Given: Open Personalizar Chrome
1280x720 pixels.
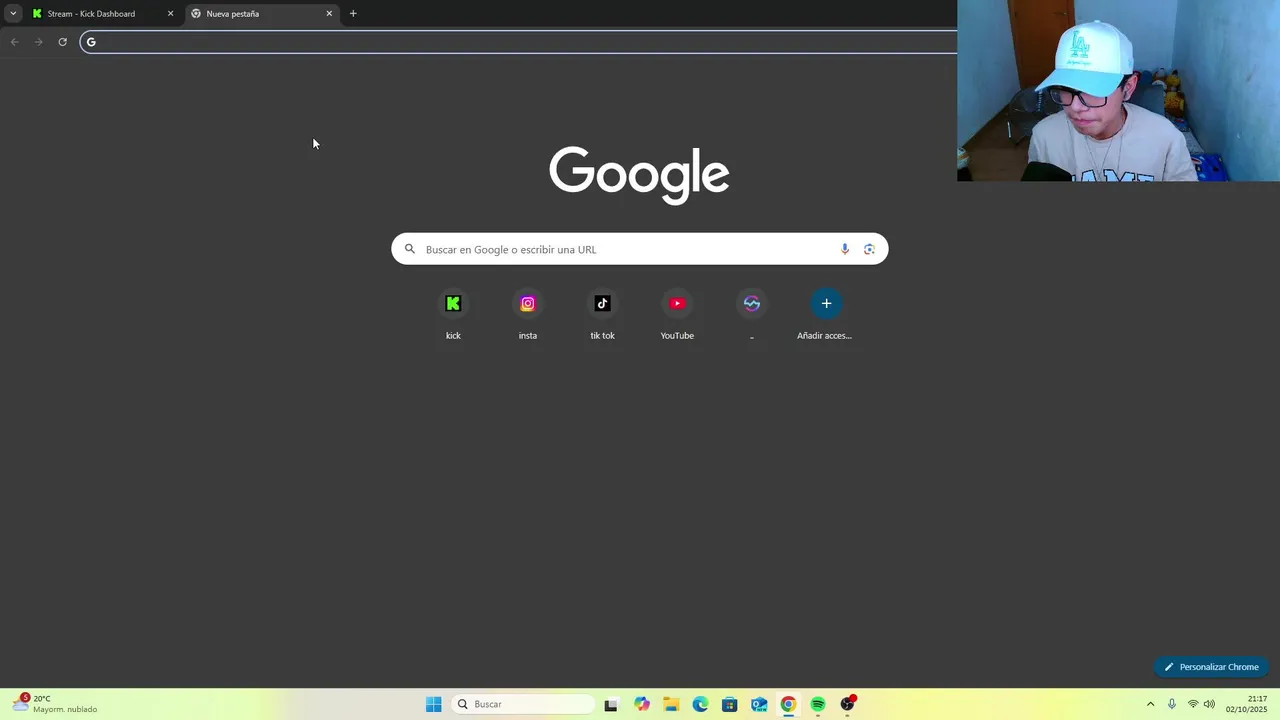Looking at the screenshot, I should coord(1211,667).
